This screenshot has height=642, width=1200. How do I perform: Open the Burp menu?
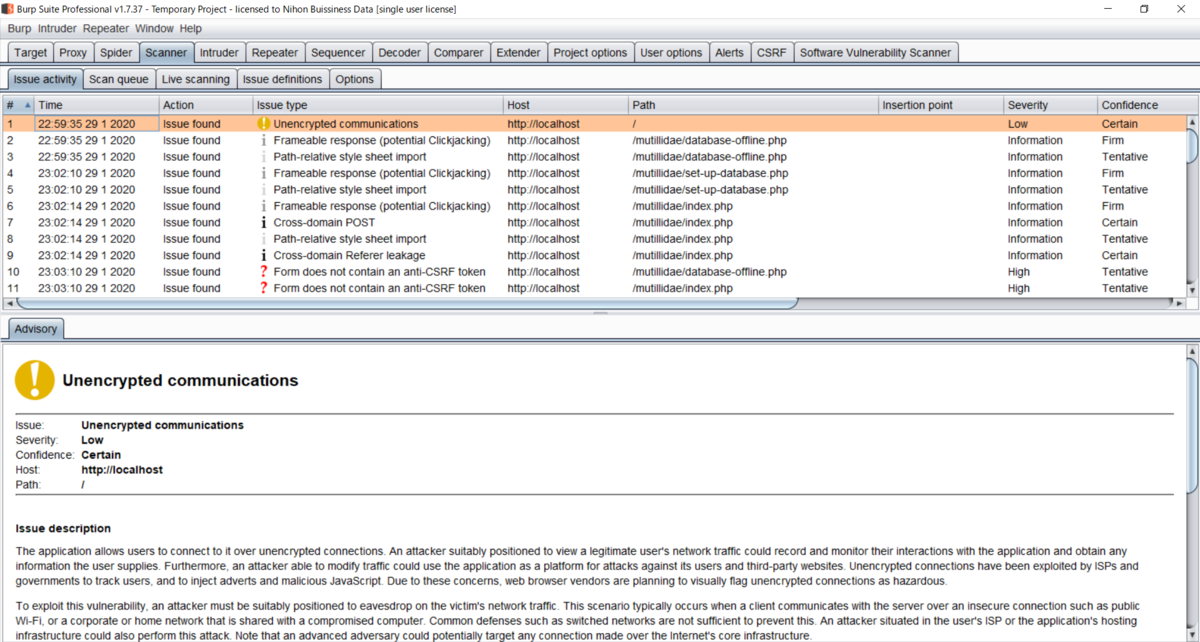point(19,29)
